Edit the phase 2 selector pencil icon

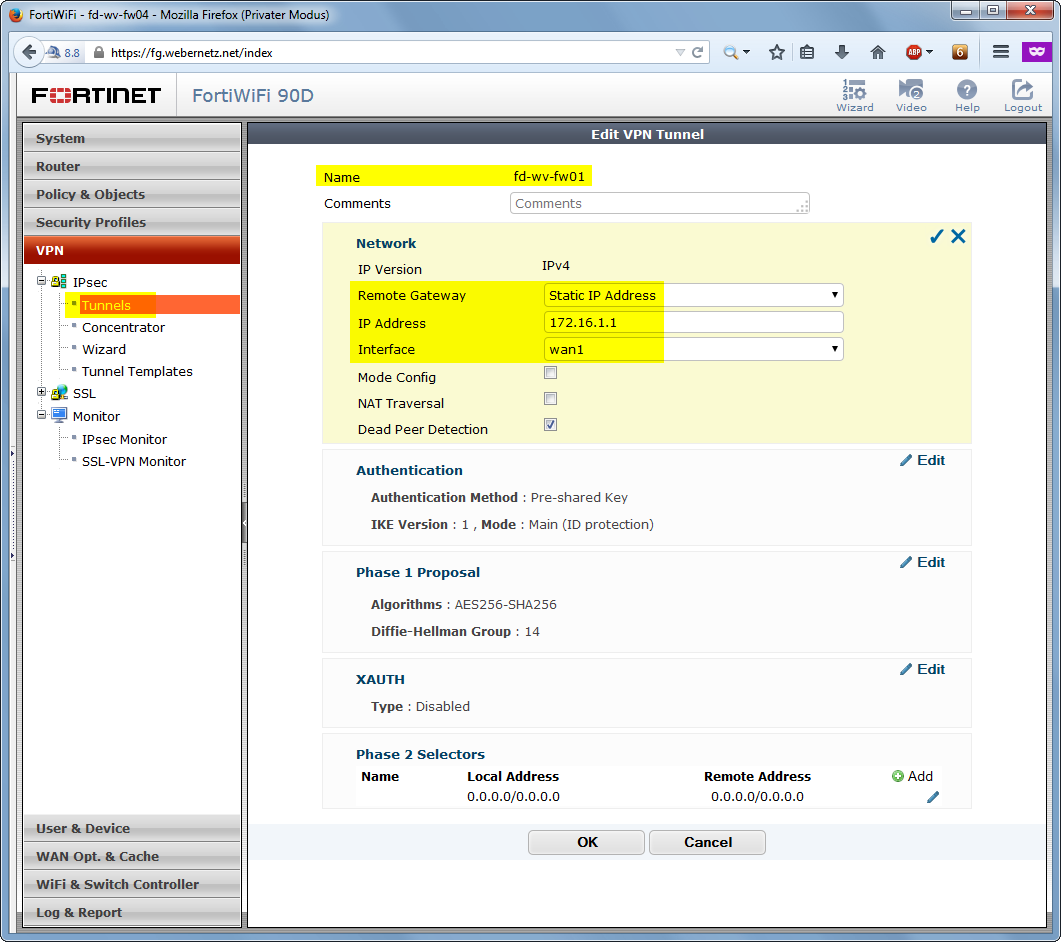click(933, 797)
